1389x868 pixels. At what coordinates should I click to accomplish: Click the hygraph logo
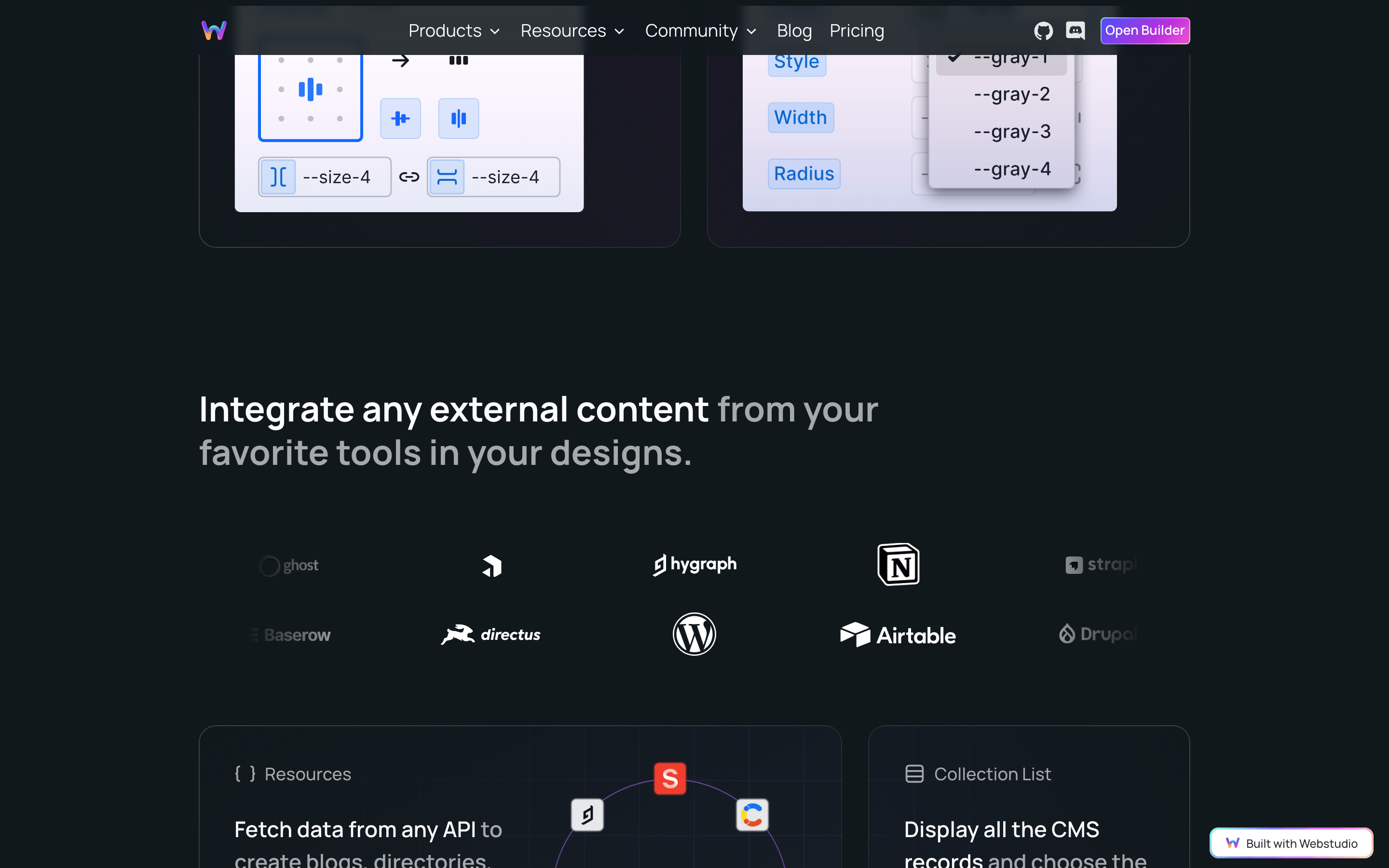[x=694, y=565]
